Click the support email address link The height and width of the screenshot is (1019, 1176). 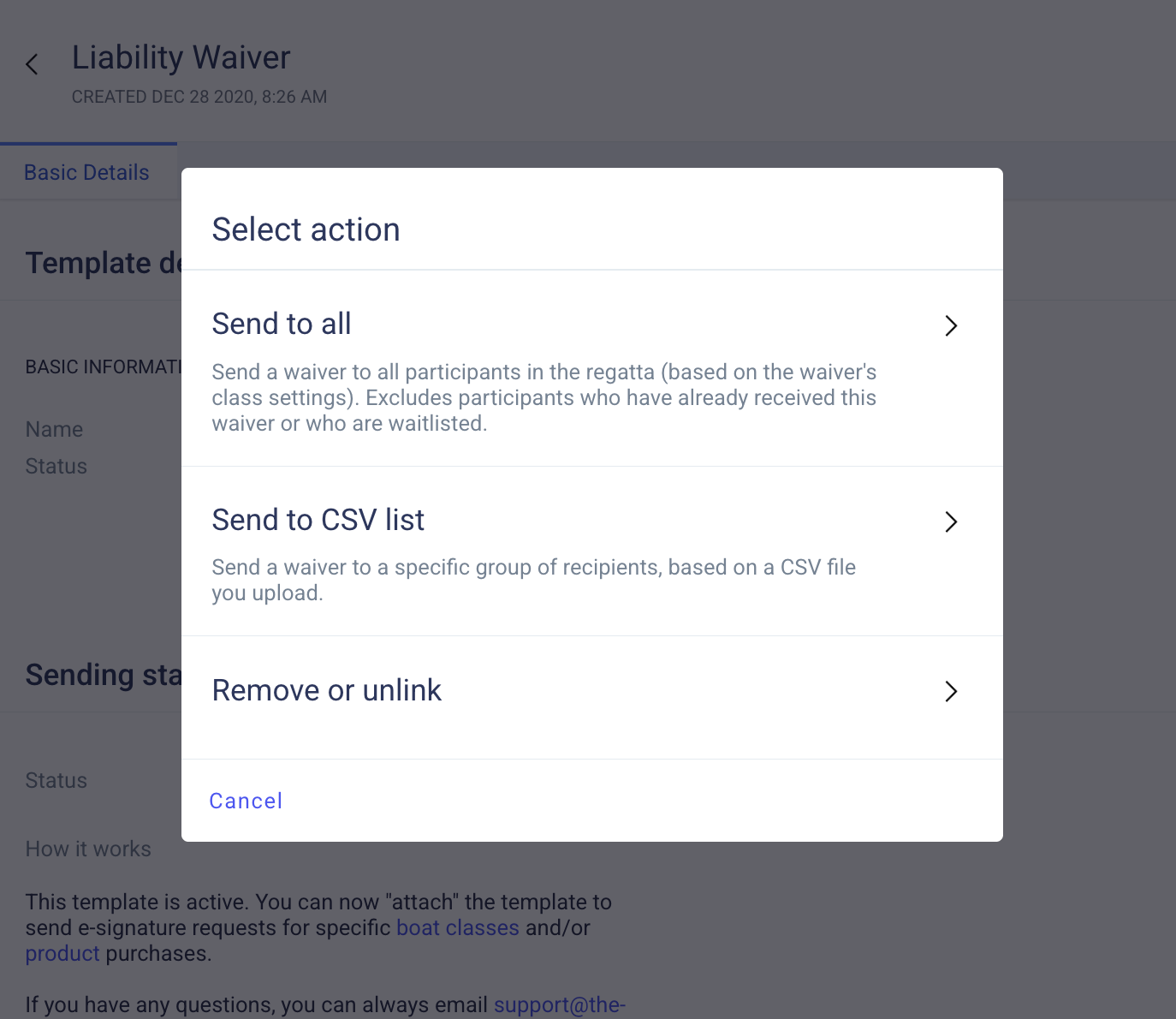coord(560,1004)
